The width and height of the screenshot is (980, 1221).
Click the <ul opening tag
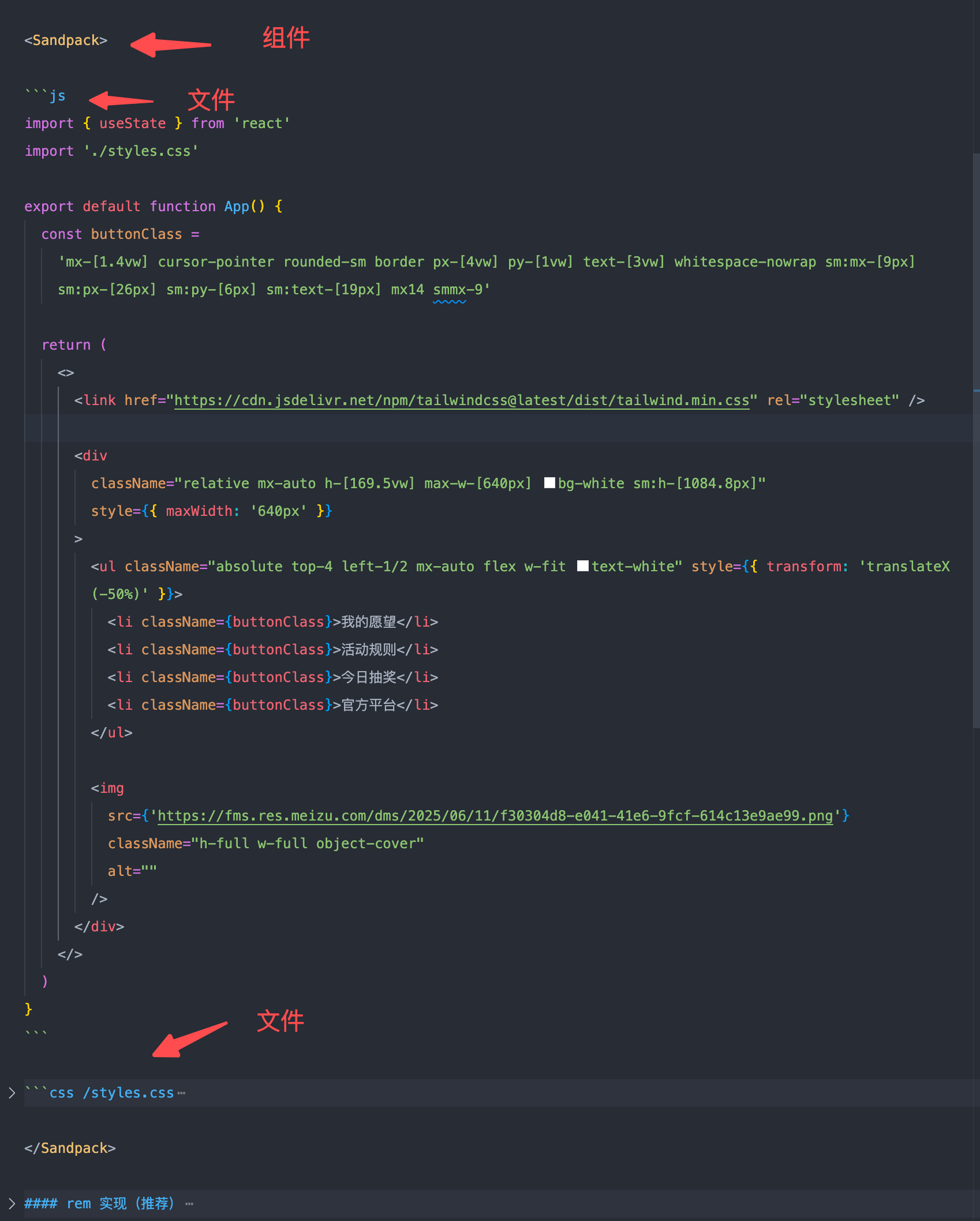click(x=103, y=567)
